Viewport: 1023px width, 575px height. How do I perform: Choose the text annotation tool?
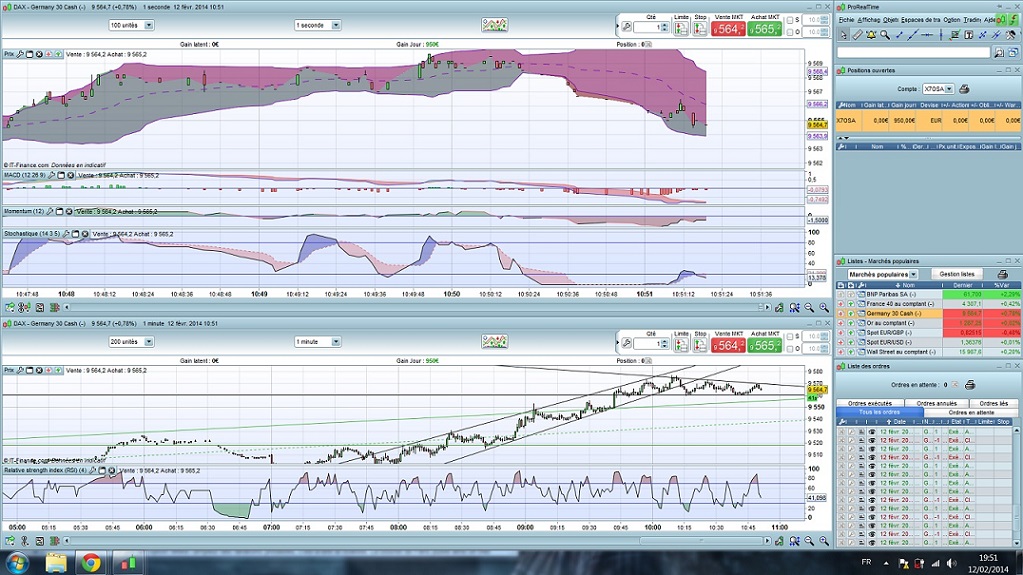point(968,35)
